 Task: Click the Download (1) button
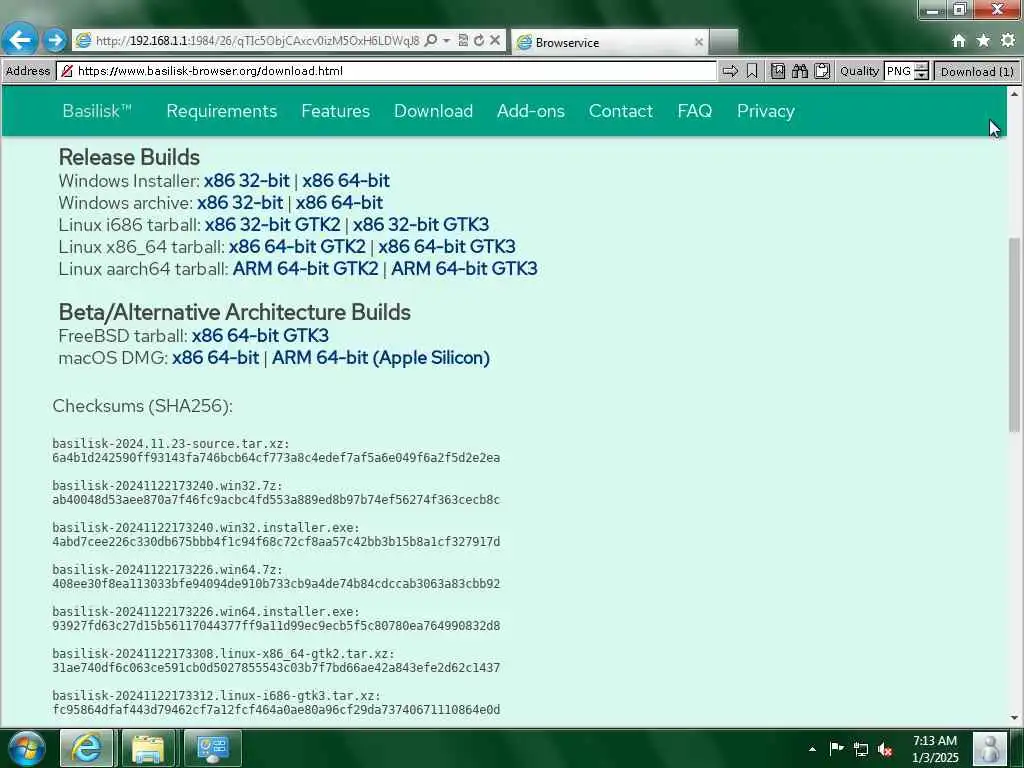tap(977, 71)
